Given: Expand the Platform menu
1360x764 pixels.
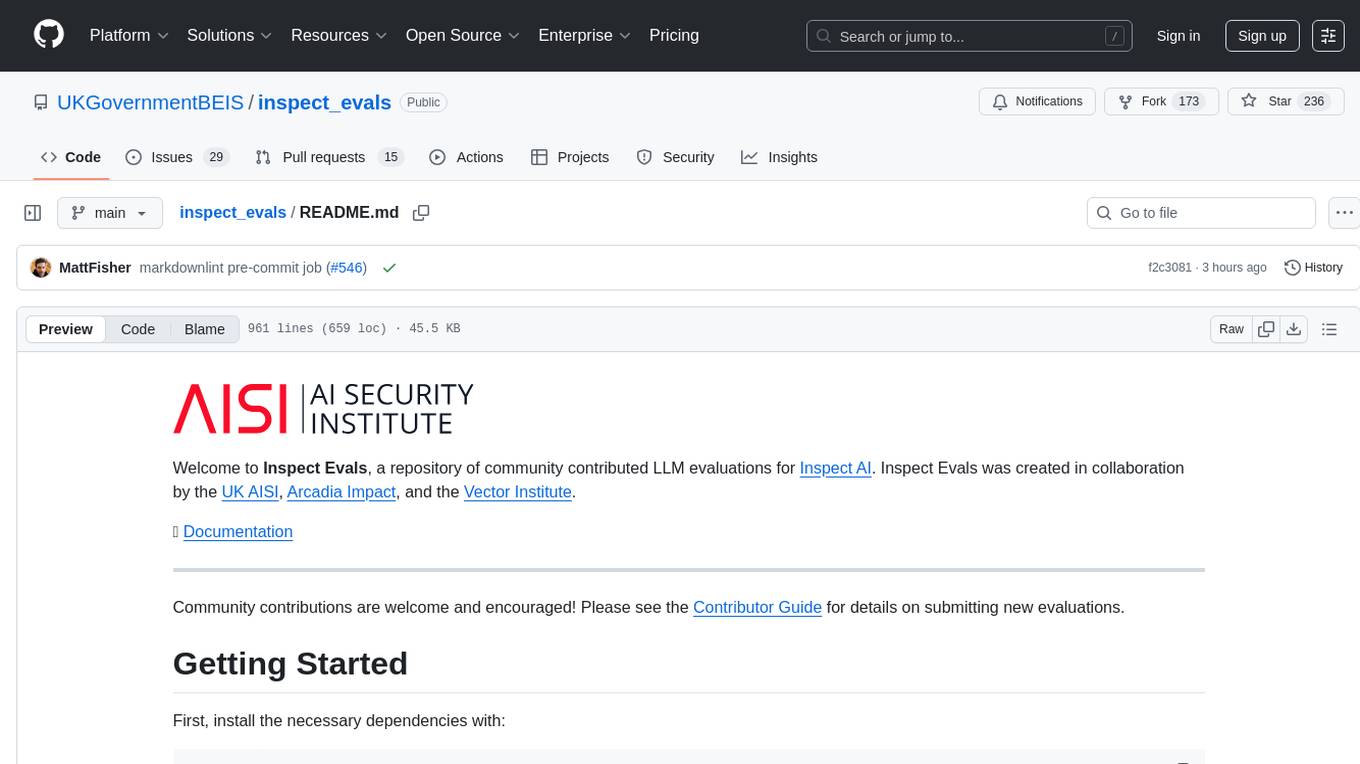Looking at the screenshot, I should [x=129, y=35].
